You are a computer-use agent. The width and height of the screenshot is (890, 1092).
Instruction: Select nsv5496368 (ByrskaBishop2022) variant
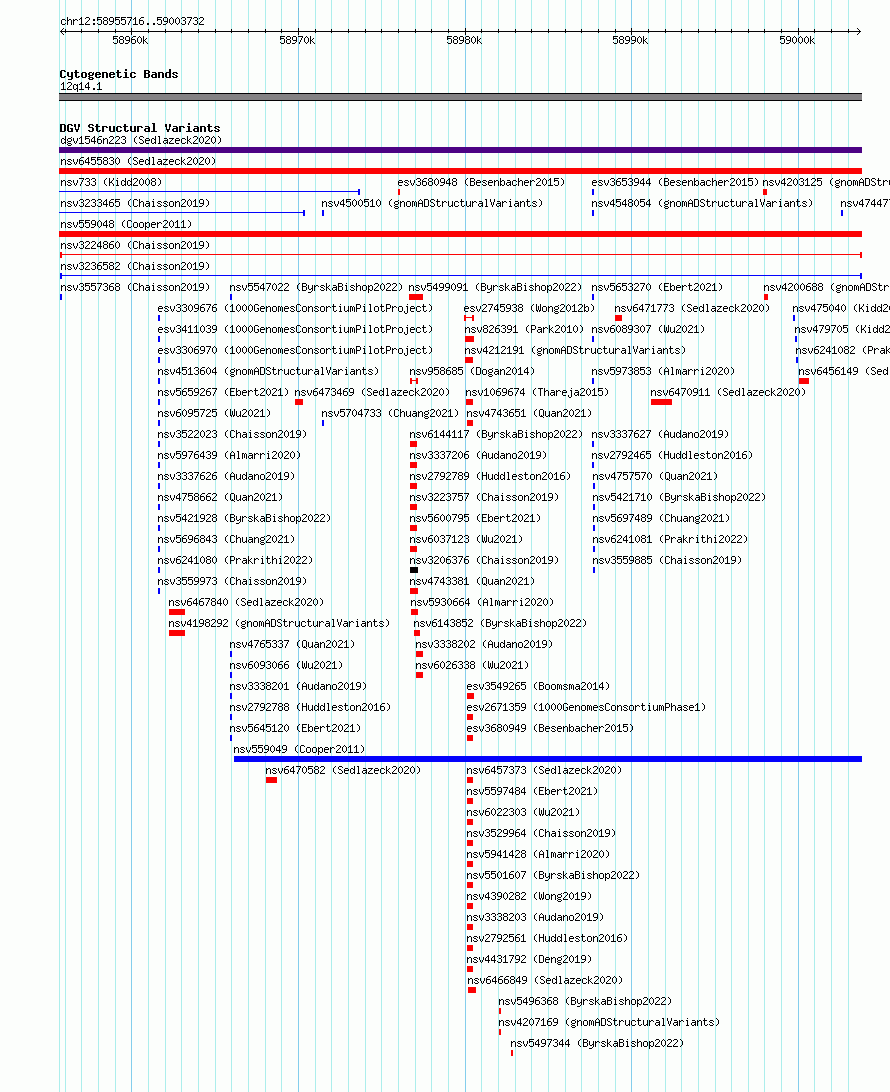585,1001
